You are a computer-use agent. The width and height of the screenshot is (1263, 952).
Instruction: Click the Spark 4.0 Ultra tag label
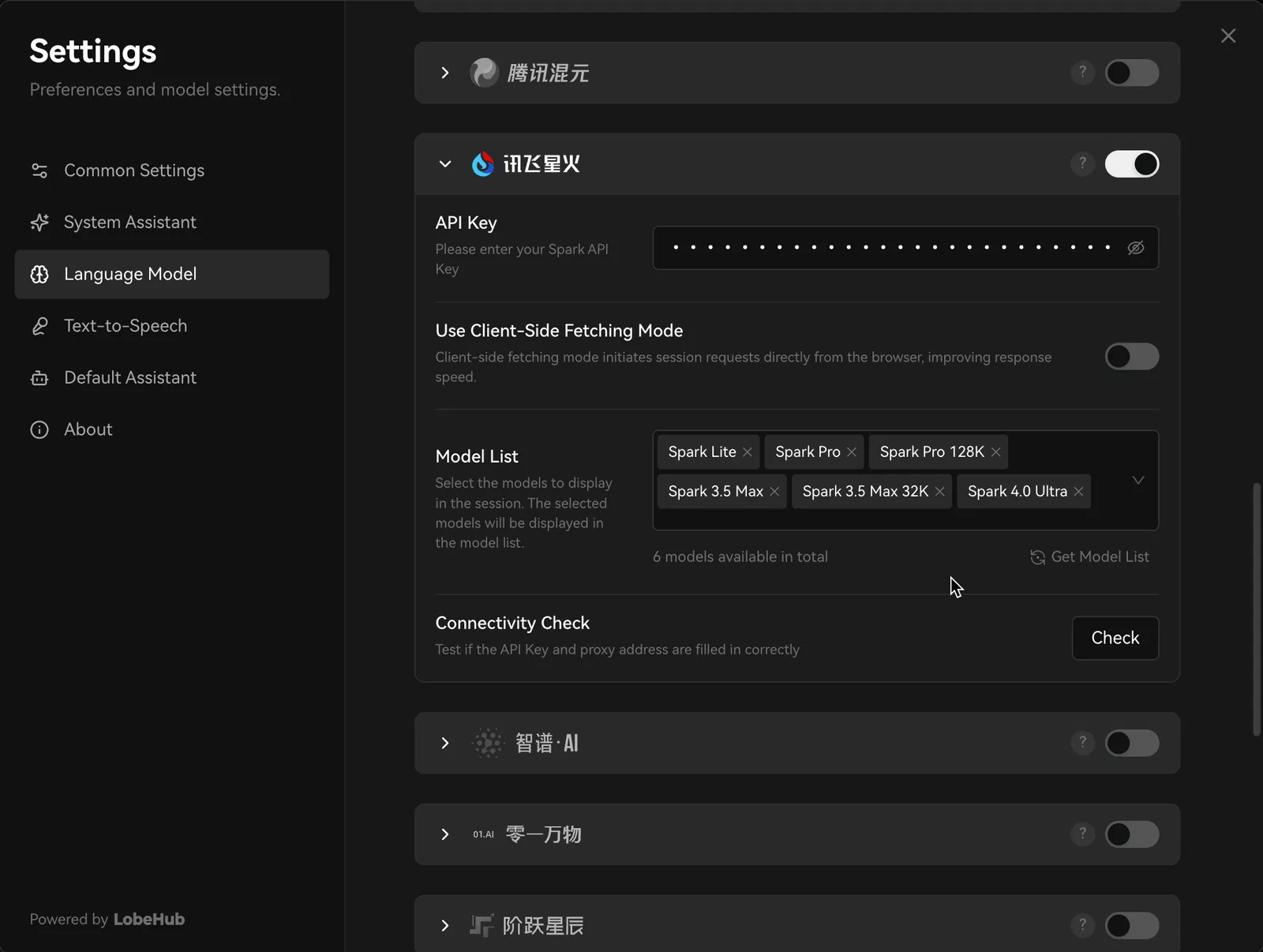click(1018, 492)
